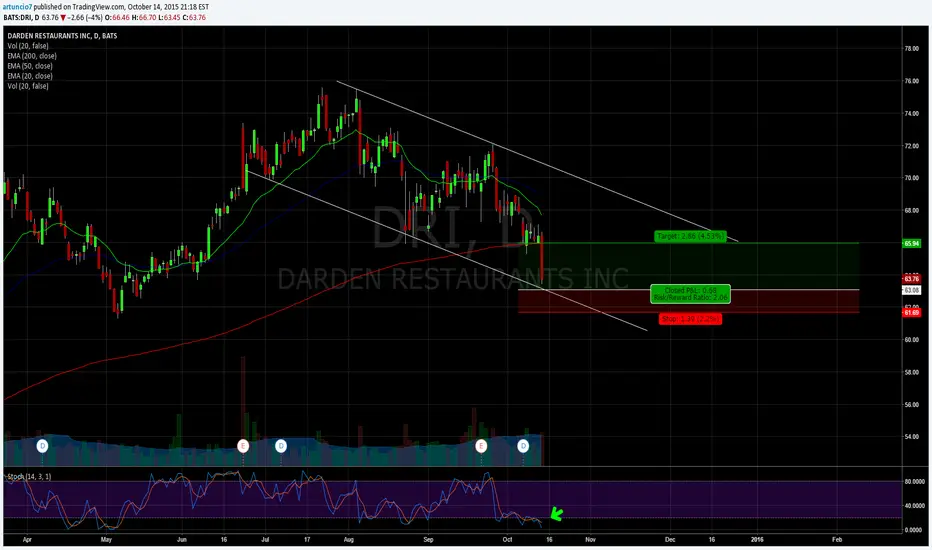Image resolution: width=932 pixels, height=550 pixels.
Task: Click the Dec label on time axis
Action: pyautogui.click(x=670, y=540)
